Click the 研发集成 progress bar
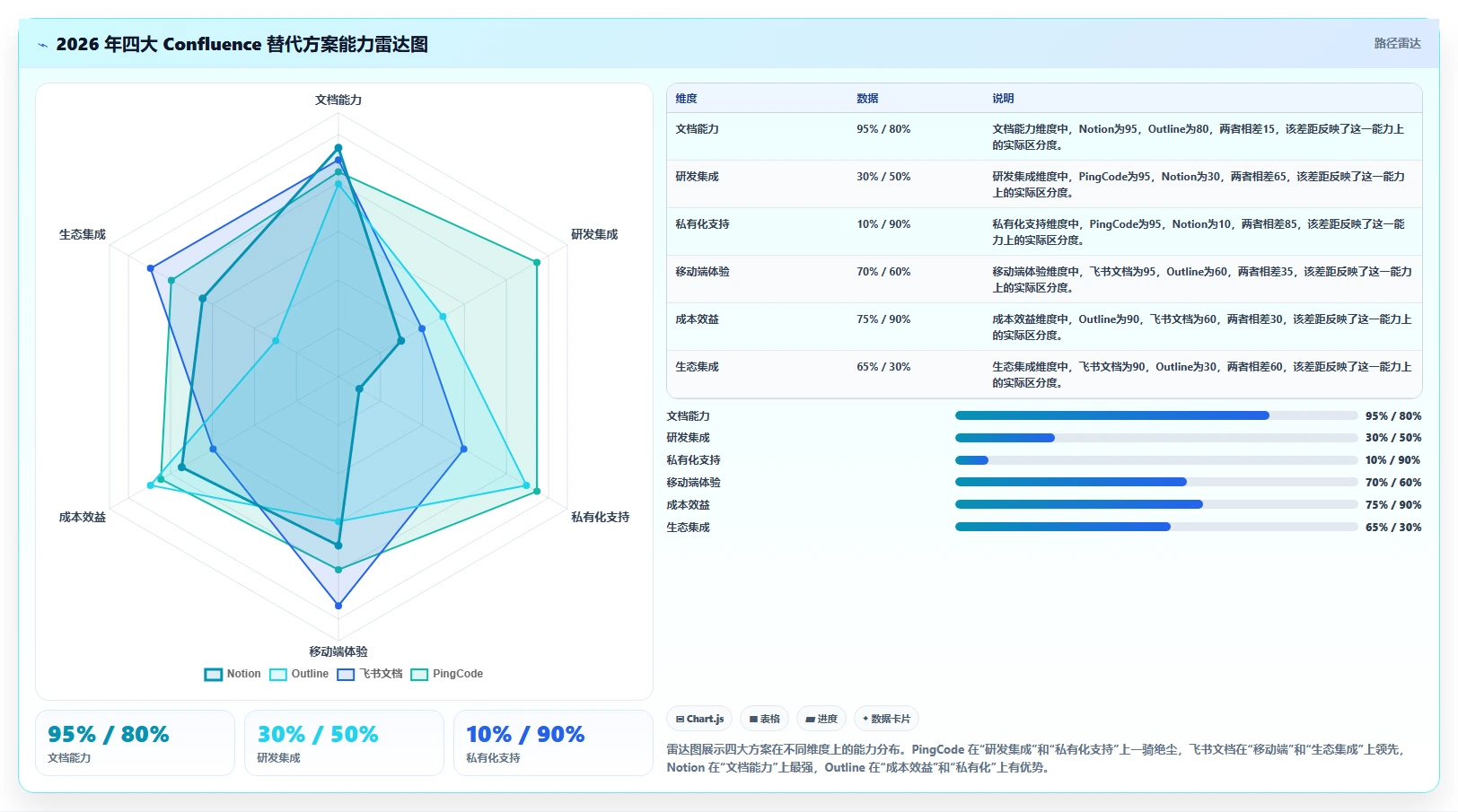The height and width of the screenshot is (812, 1458). click(x=1156, y=438)
